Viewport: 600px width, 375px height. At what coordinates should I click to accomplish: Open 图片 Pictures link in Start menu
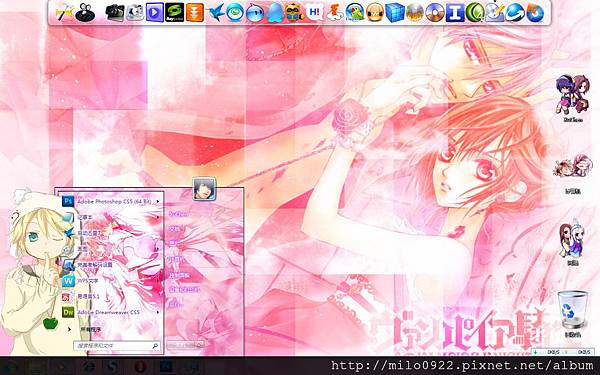174,244
